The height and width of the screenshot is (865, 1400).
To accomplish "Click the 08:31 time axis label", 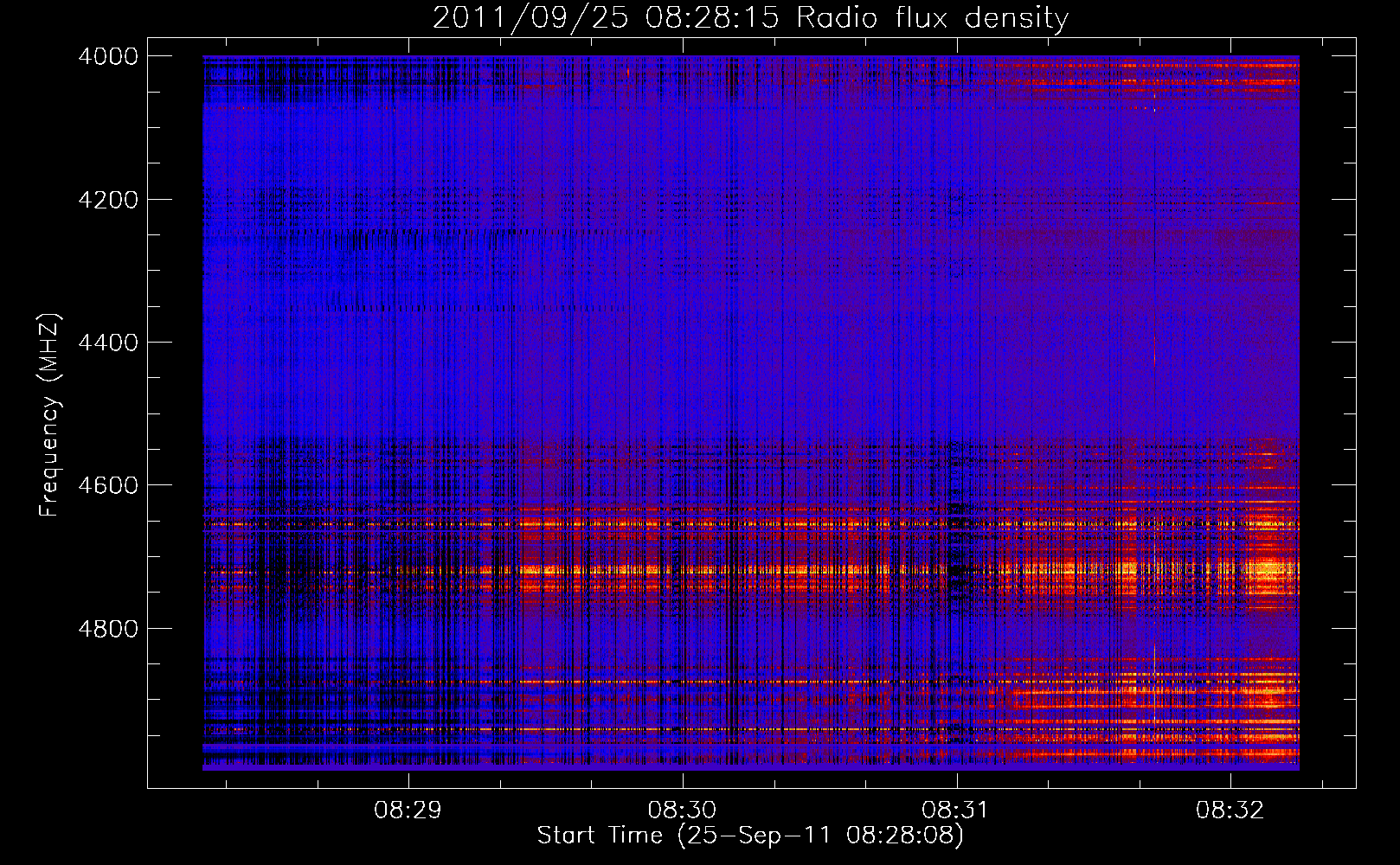I will tap(955, 811).
